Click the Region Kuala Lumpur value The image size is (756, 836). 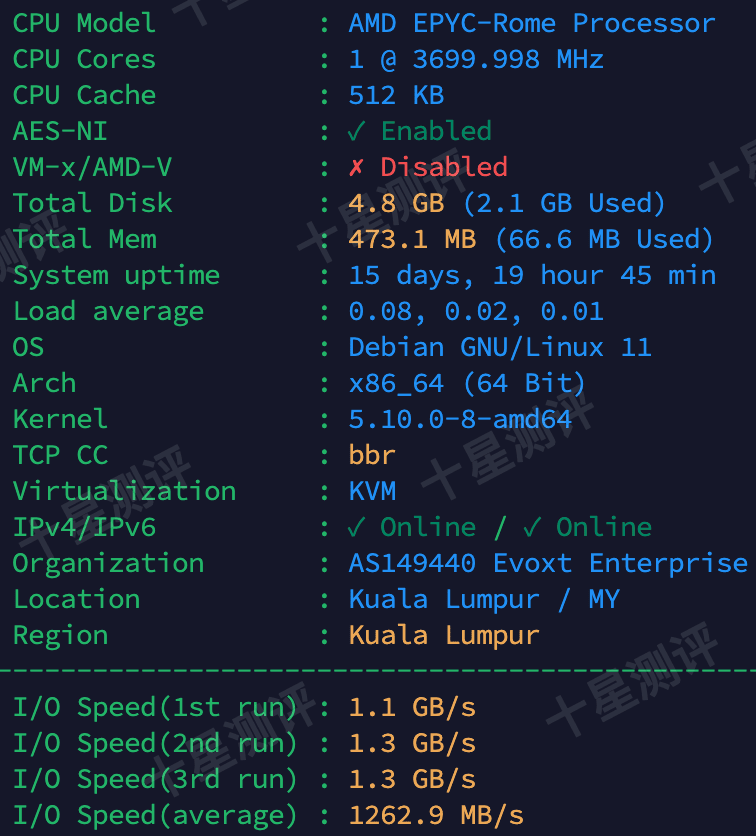[x=444, y=635]
